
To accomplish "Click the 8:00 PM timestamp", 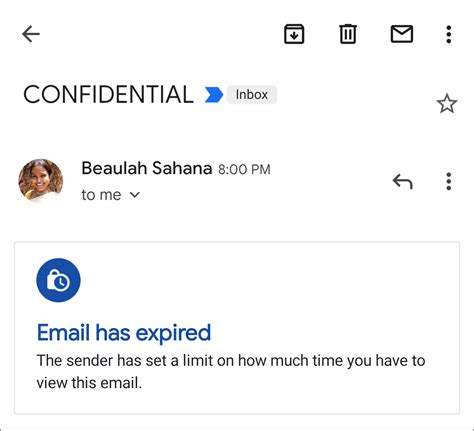I will pos(244,169).
